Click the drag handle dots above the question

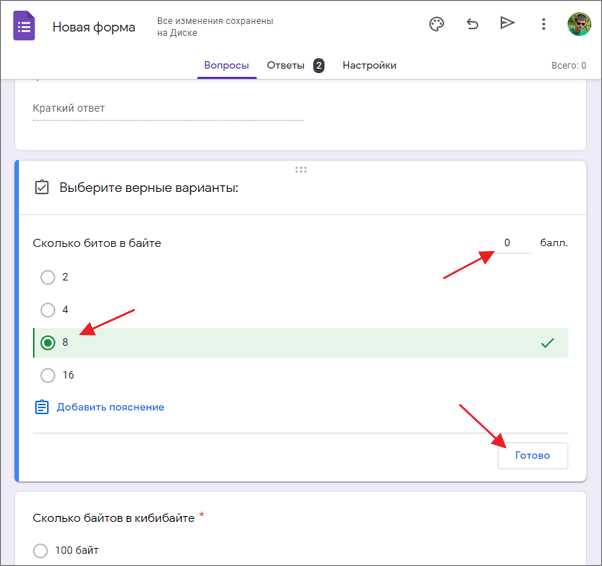(301, 170)
